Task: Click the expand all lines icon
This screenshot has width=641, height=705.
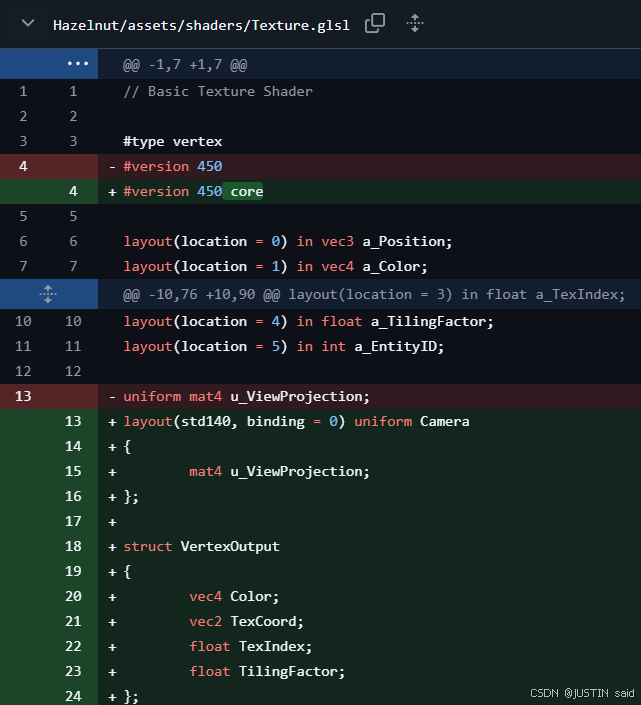Action: (x=415, y=23)
